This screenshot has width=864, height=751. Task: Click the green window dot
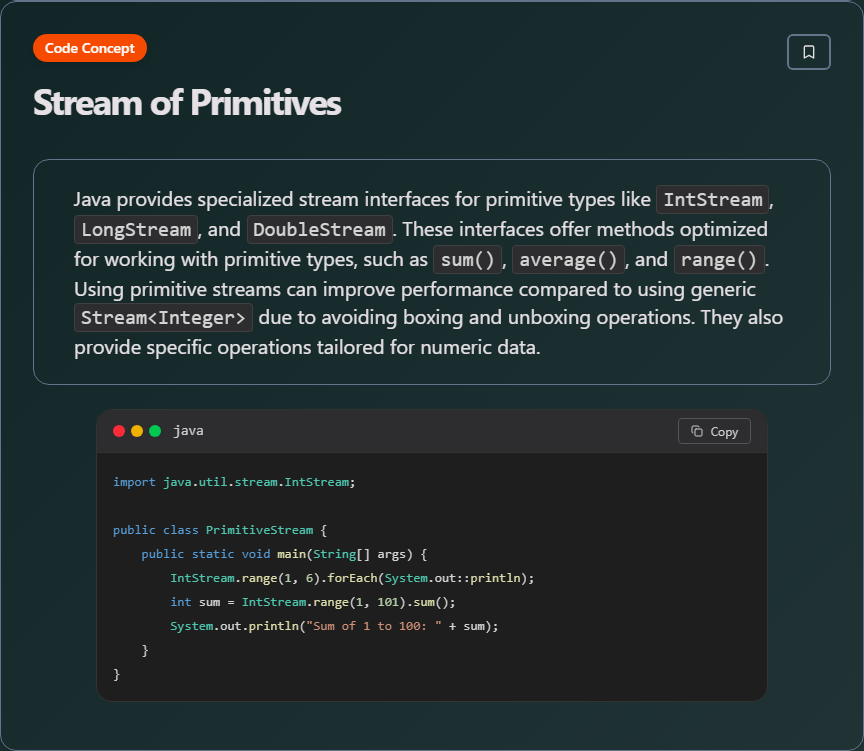[x=155, y=431]
